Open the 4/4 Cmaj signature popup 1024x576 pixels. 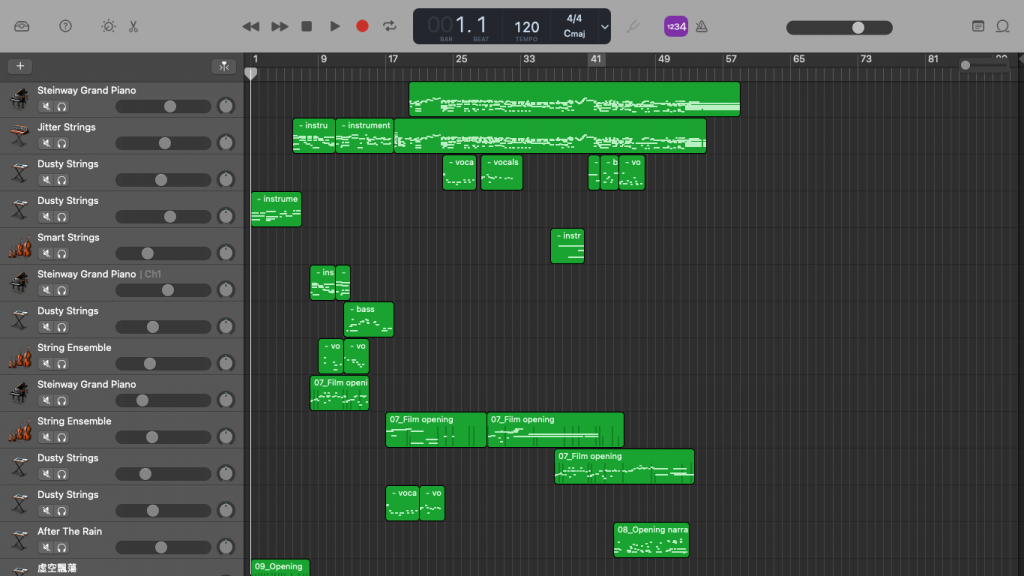tap(574, 26)
